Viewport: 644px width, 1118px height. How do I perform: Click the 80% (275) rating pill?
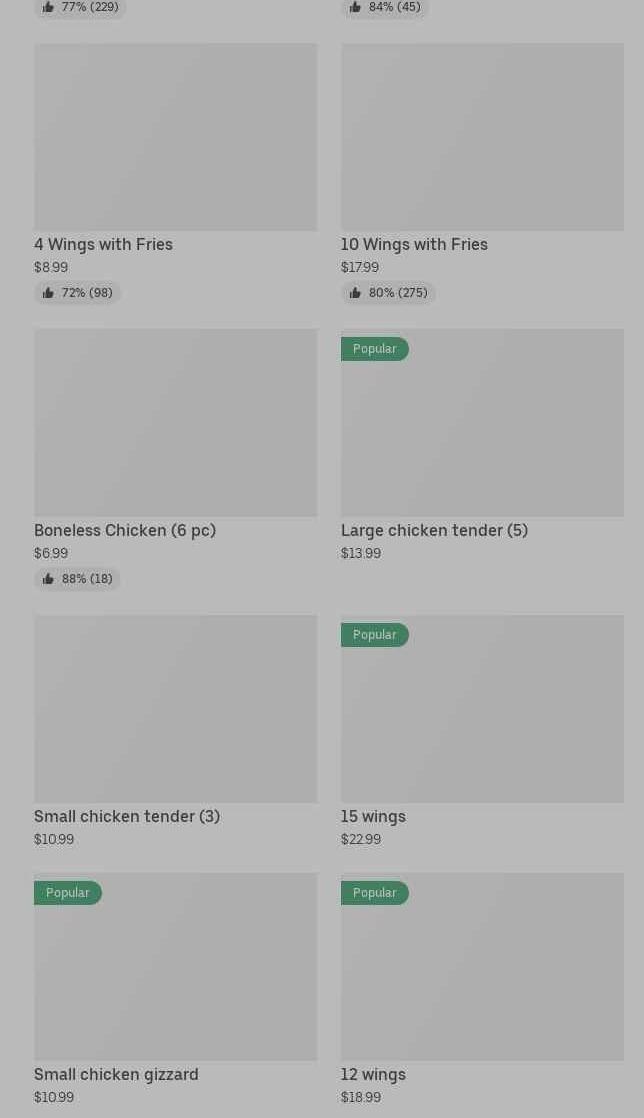pos(388,293)
